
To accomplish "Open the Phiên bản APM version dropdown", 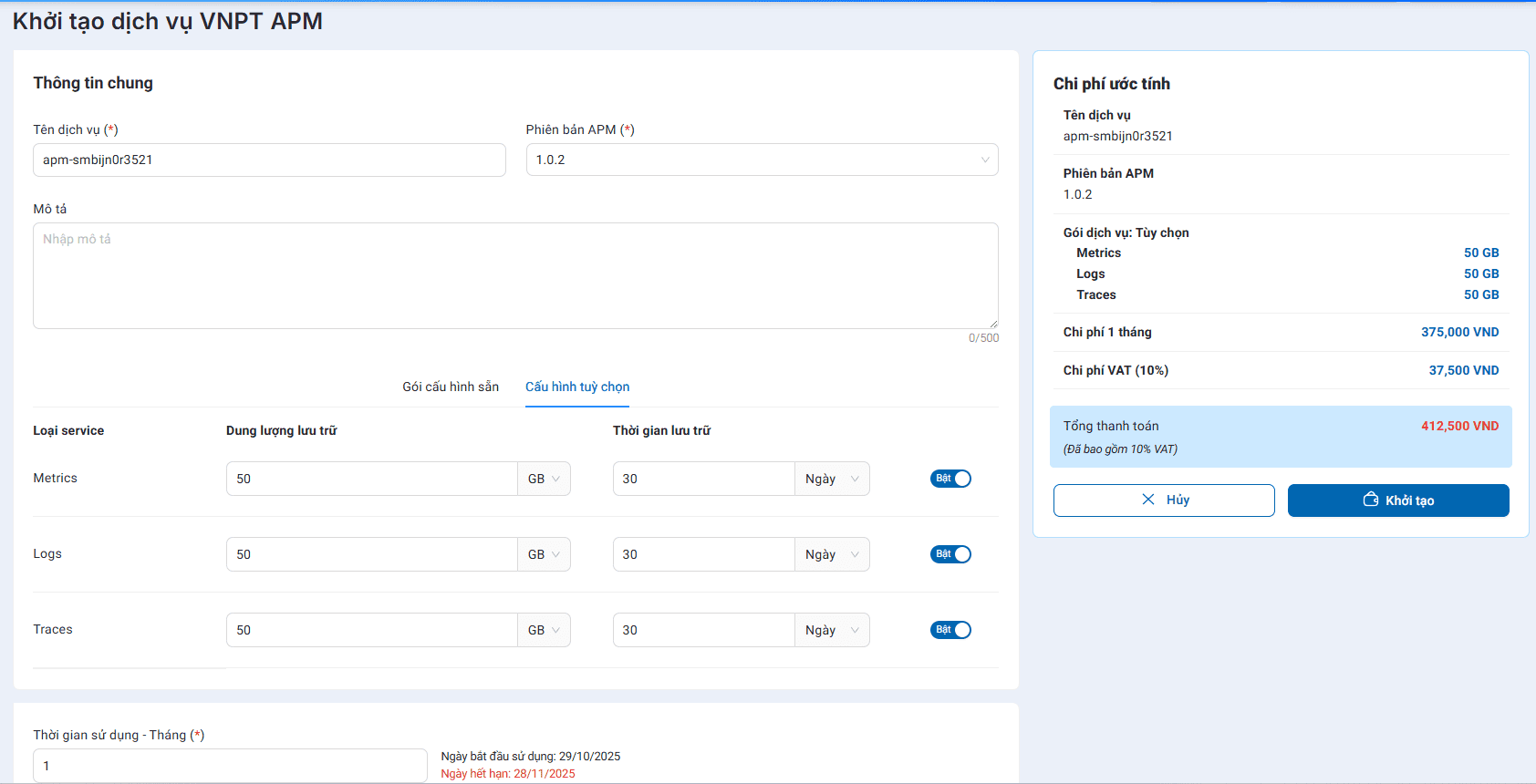I will click(x=762, y=160).
